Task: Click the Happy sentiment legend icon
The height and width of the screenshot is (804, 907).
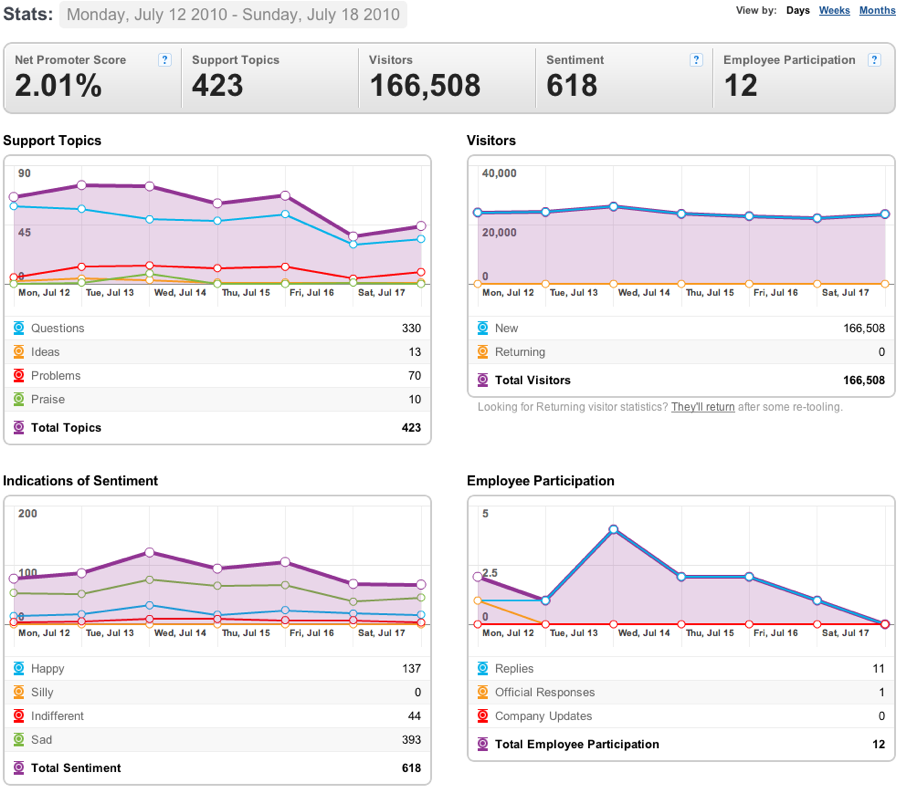Action: 19,669
